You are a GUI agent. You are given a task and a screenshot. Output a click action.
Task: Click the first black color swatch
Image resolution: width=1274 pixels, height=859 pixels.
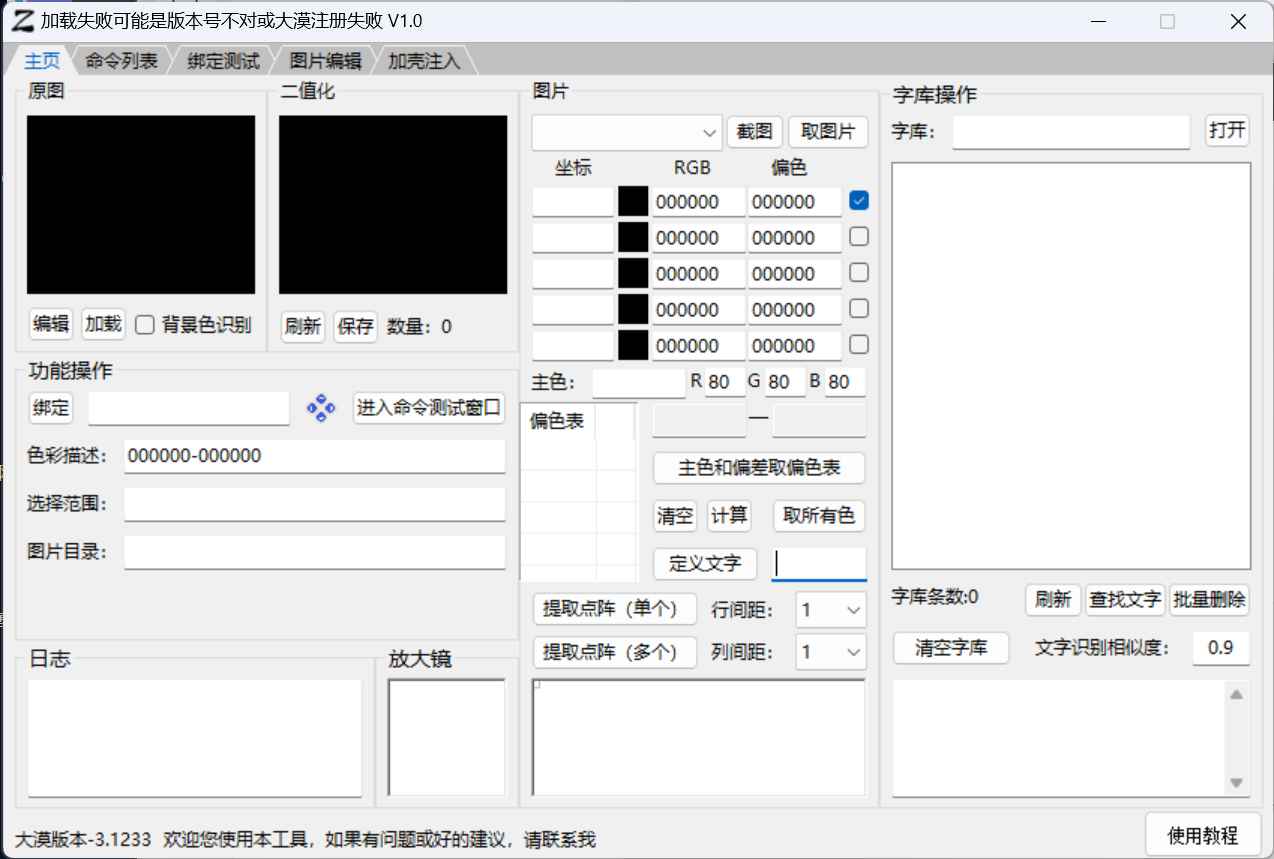click(x=633, y=201)
